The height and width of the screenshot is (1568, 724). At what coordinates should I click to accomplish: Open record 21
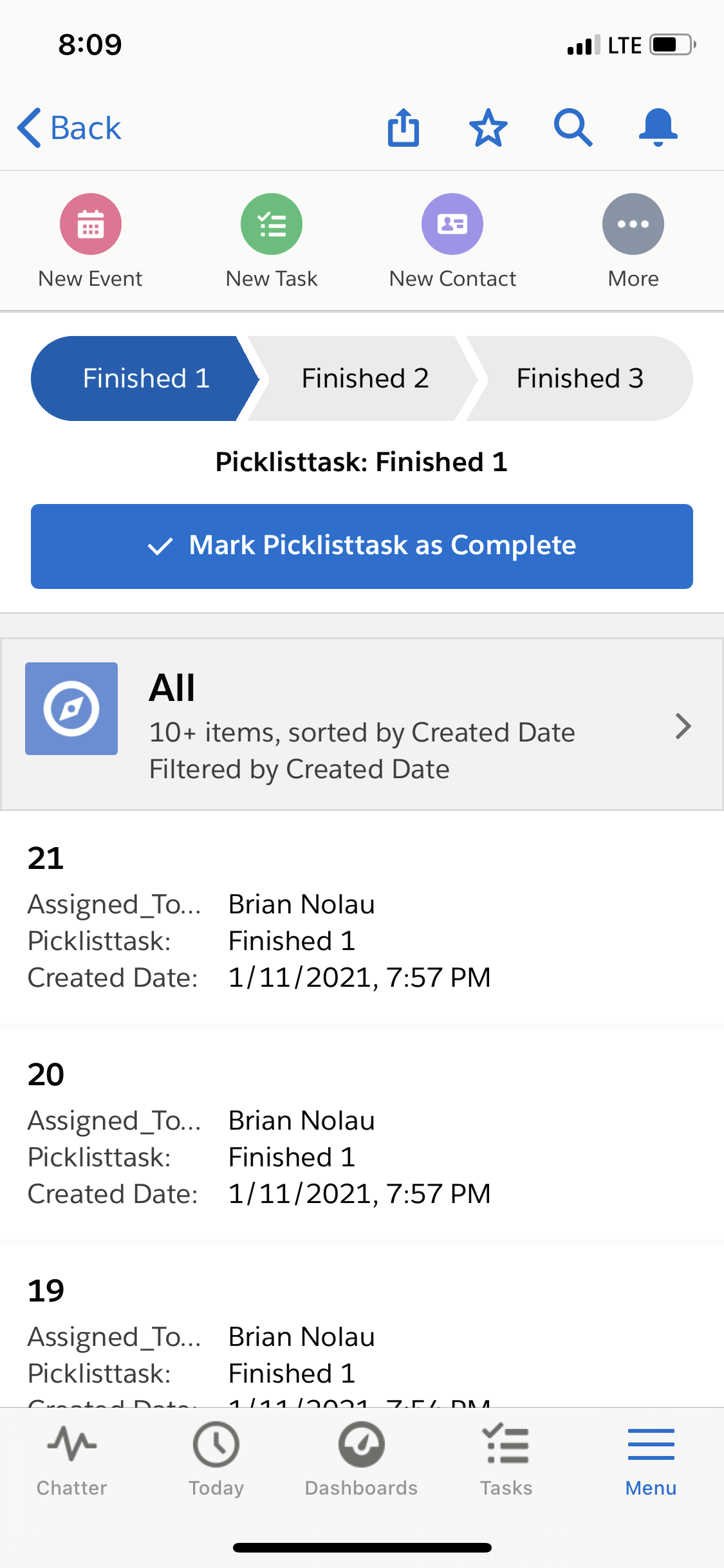click(x=46, y=858)
